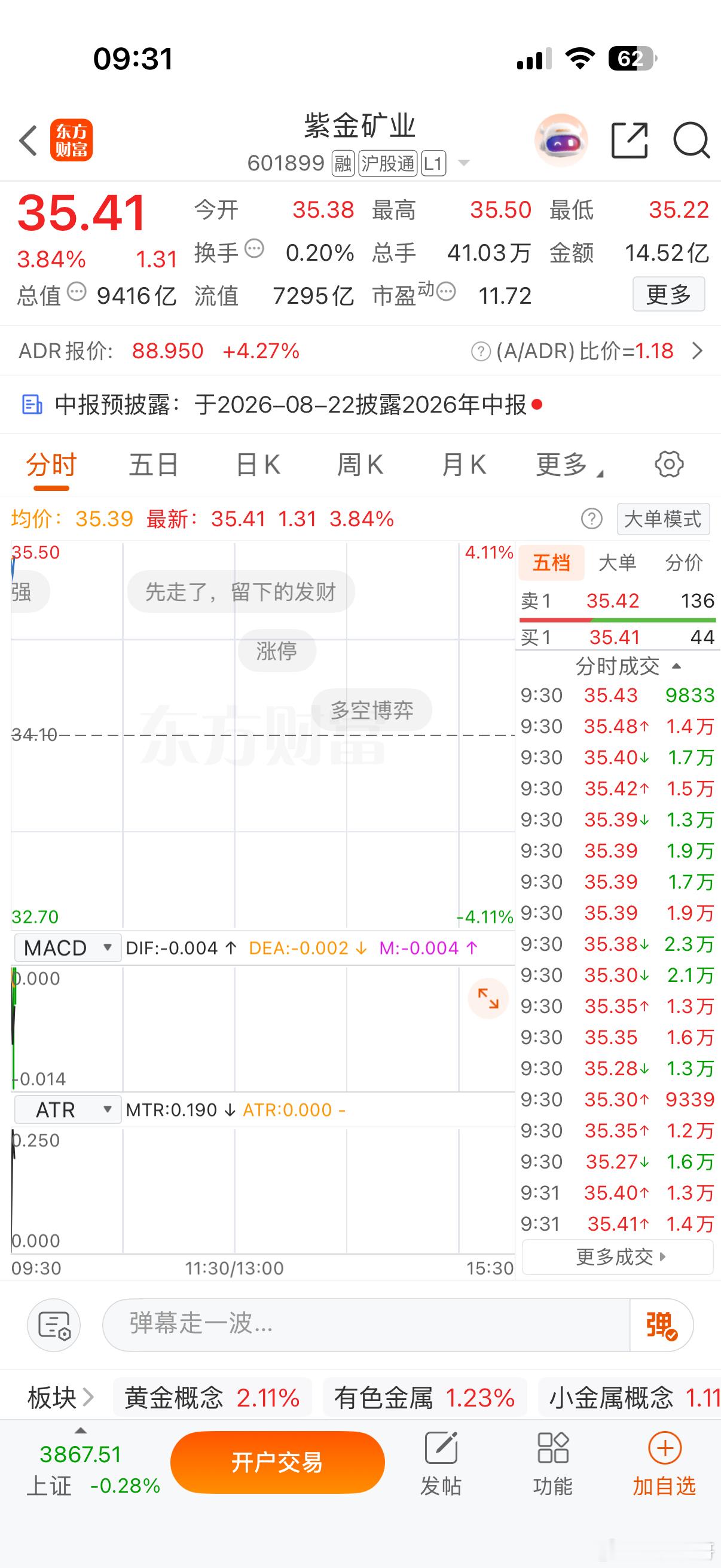Tap the 融 margin badge

click(343, 163)
